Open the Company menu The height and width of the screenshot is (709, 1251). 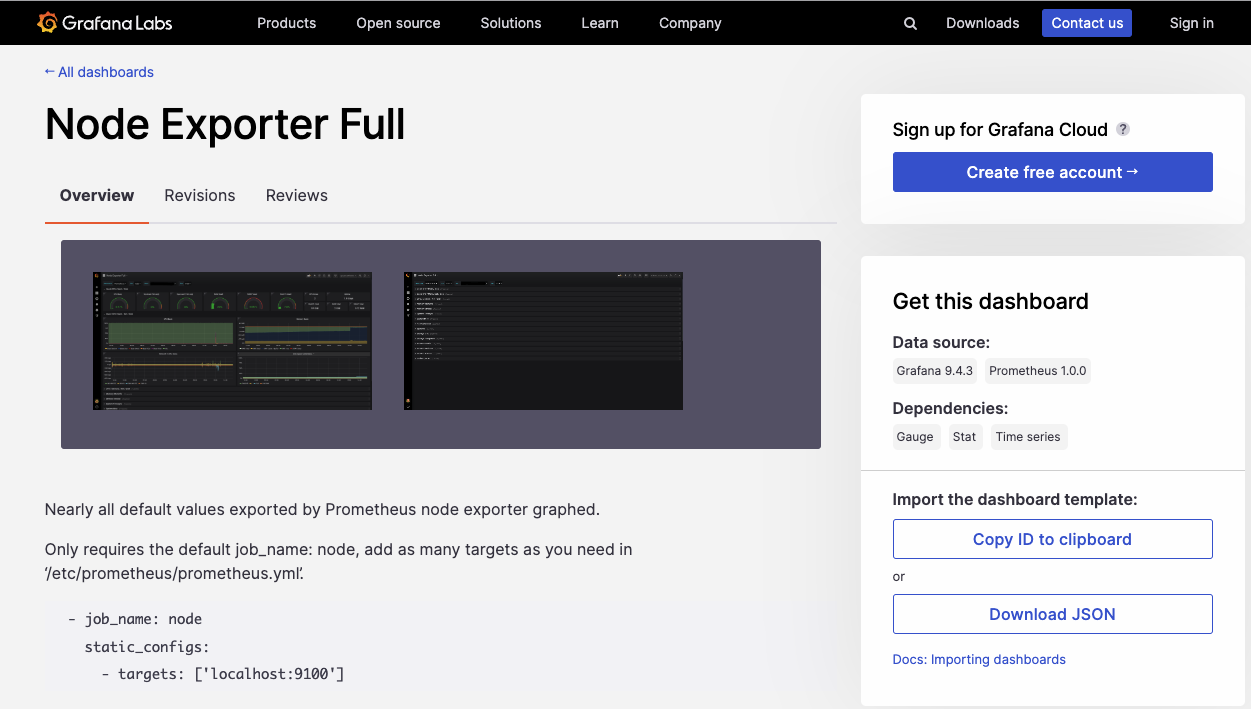point(690,23)
